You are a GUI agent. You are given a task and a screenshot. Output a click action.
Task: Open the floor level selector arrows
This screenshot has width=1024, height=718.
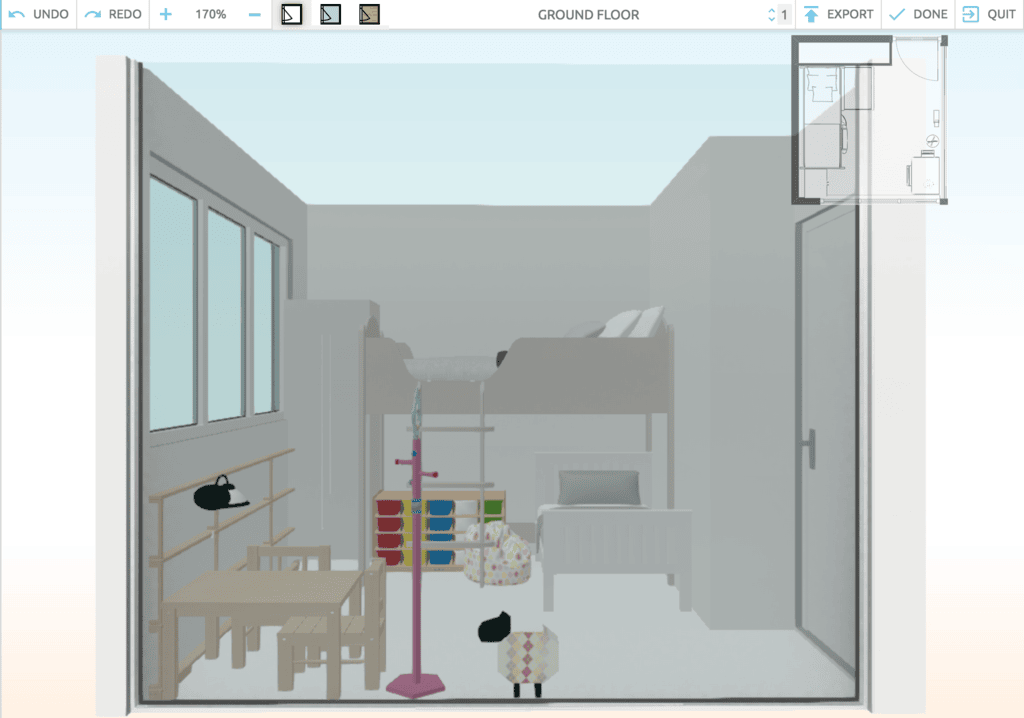click(x=771, y=15)
